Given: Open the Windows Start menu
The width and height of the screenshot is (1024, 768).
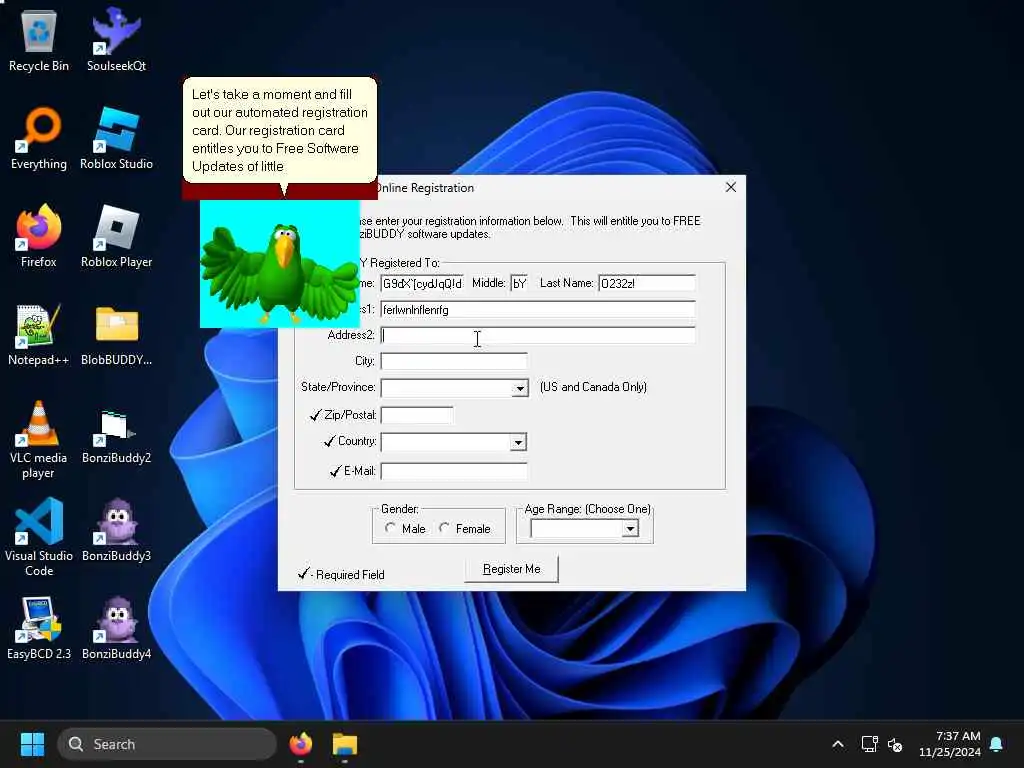Looking at the screenshot, I should pyautogui.click(x=32, y=744).
